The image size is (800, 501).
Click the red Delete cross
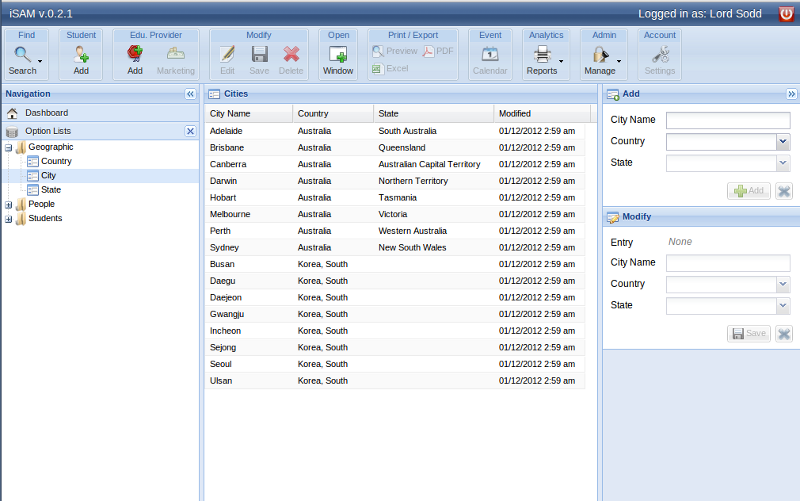(291, 54)
